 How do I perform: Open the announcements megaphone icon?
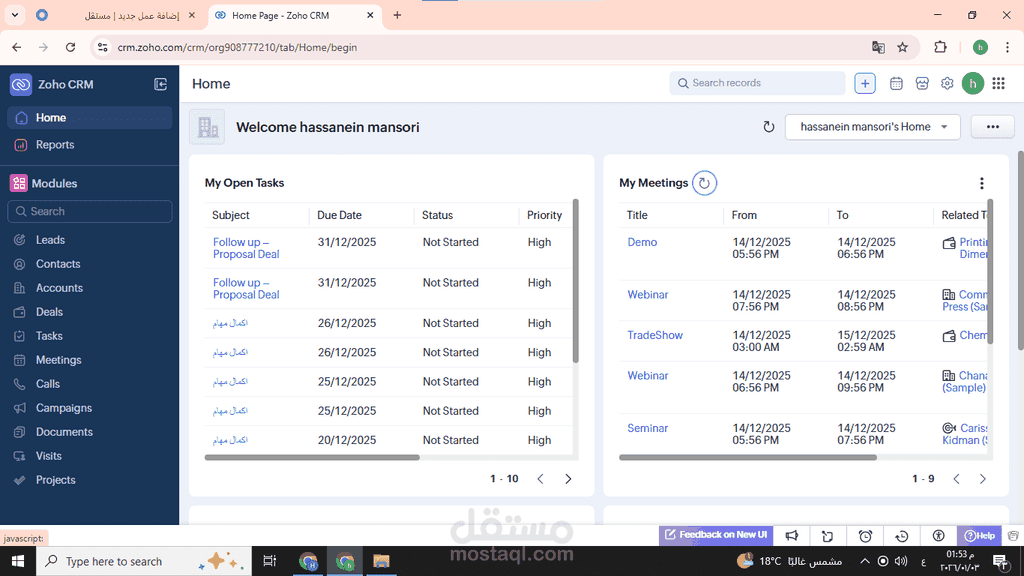[x=791, y=536]
